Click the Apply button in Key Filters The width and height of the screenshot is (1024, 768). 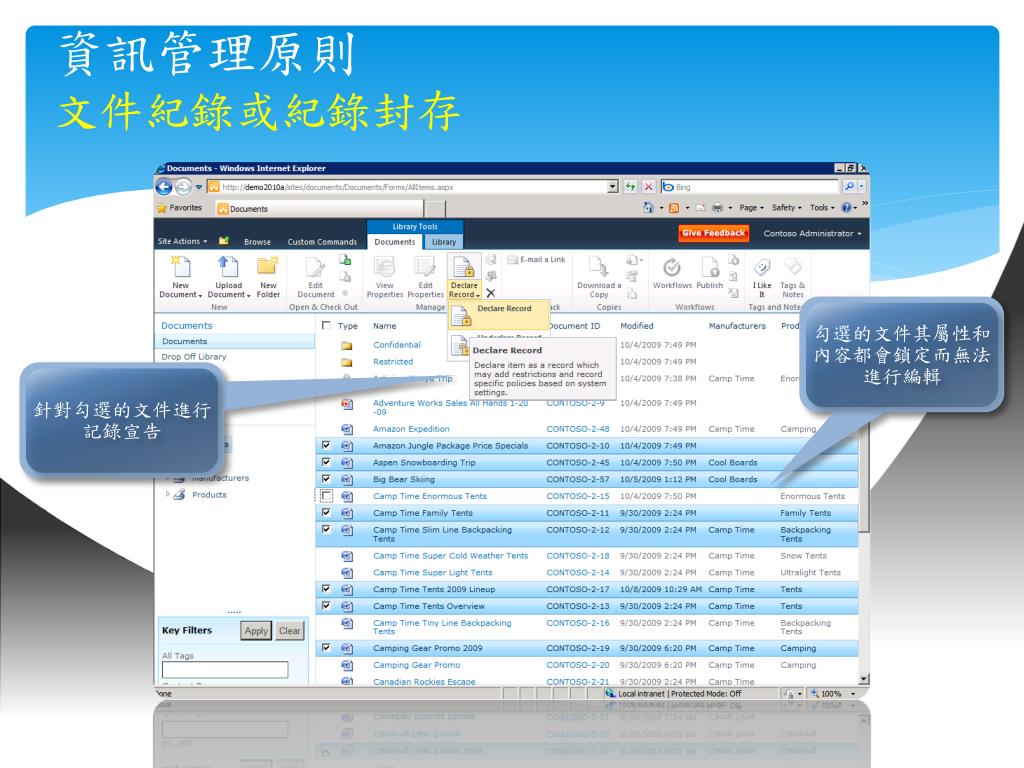(x=256, y=630)
